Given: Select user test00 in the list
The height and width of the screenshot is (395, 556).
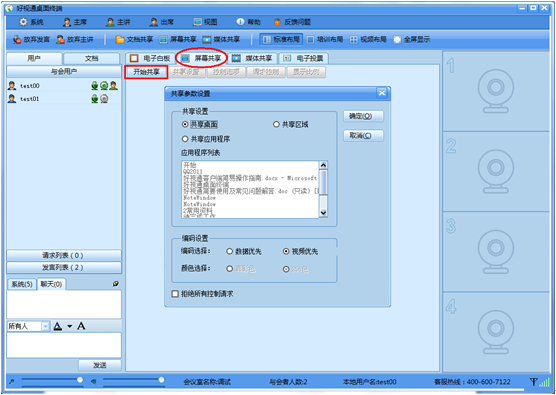Looking at the screenshot, I should [x=64, y=85].
